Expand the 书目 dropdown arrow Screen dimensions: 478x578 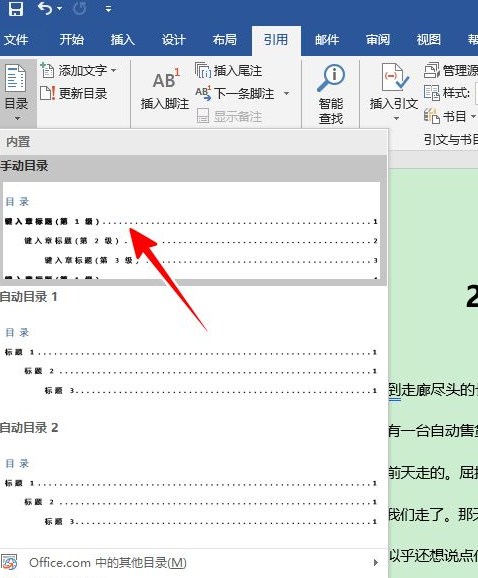[x=473, y=116]
